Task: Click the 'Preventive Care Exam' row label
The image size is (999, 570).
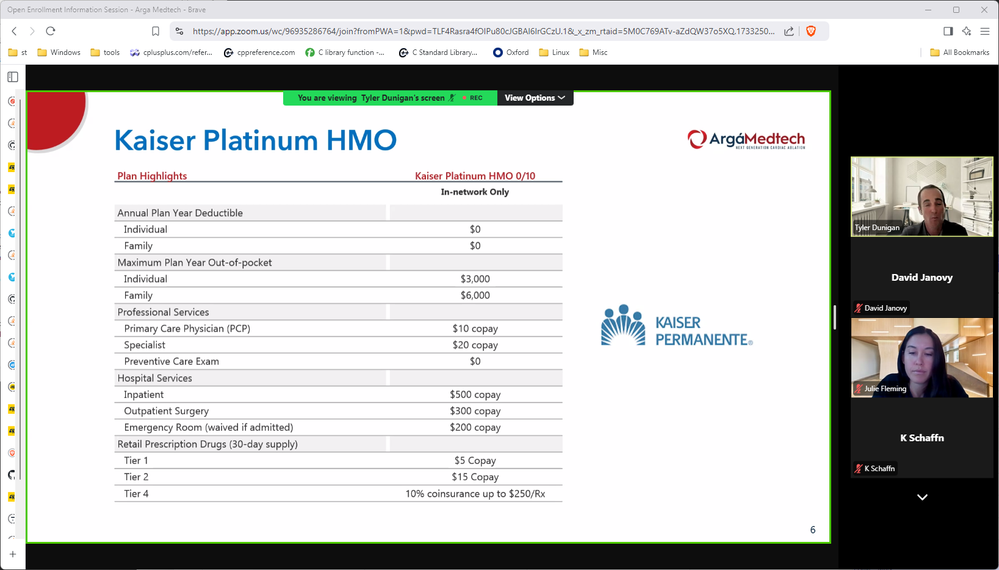Action: pyautogui.click(x=171, y=362)
